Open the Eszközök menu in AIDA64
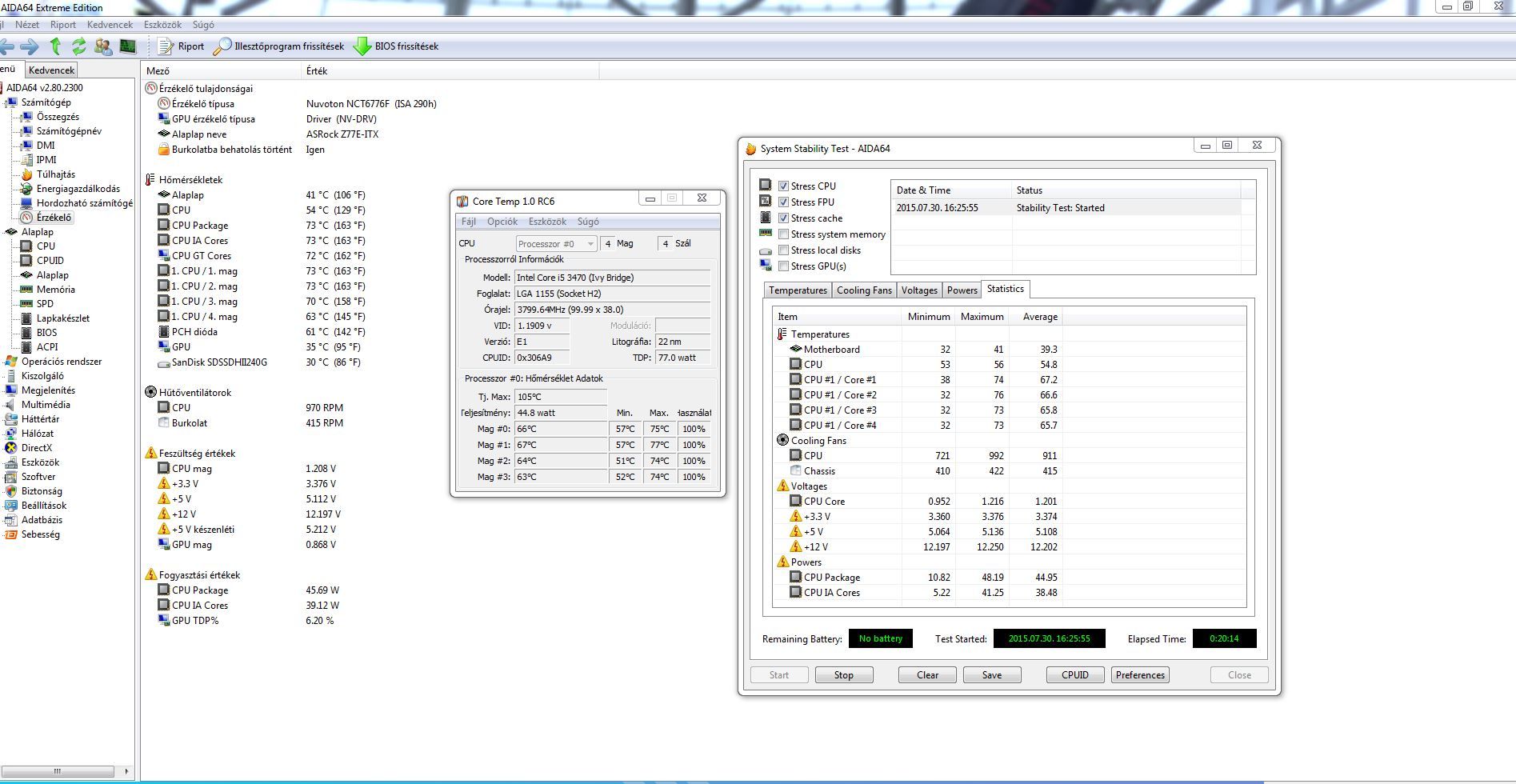The image size is (1516, 784). [162, 25]
